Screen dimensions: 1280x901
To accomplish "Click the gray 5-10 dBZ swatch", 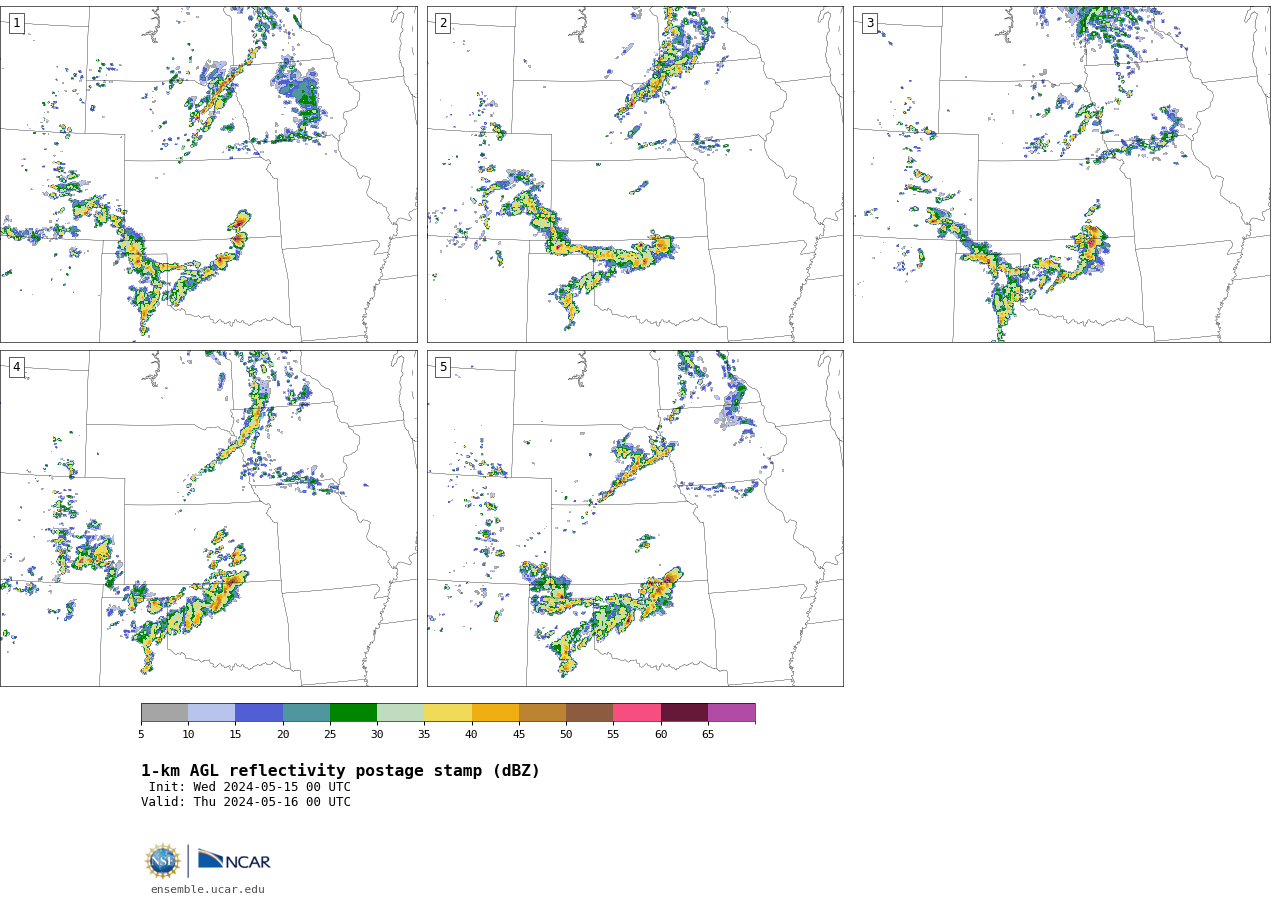I will coord(164,712).
